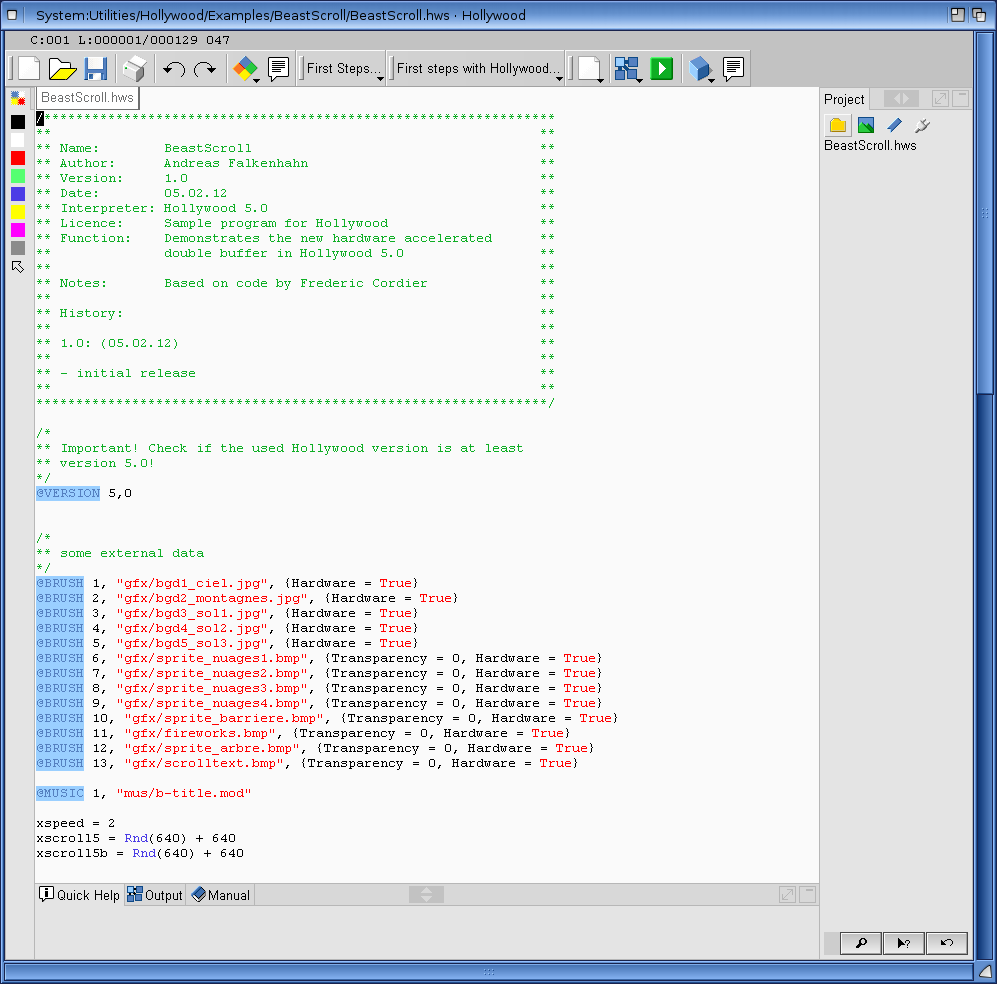Select the plug icon in Project panel
The width and height of the screenshot is (997, 984).
coord(922,125)
